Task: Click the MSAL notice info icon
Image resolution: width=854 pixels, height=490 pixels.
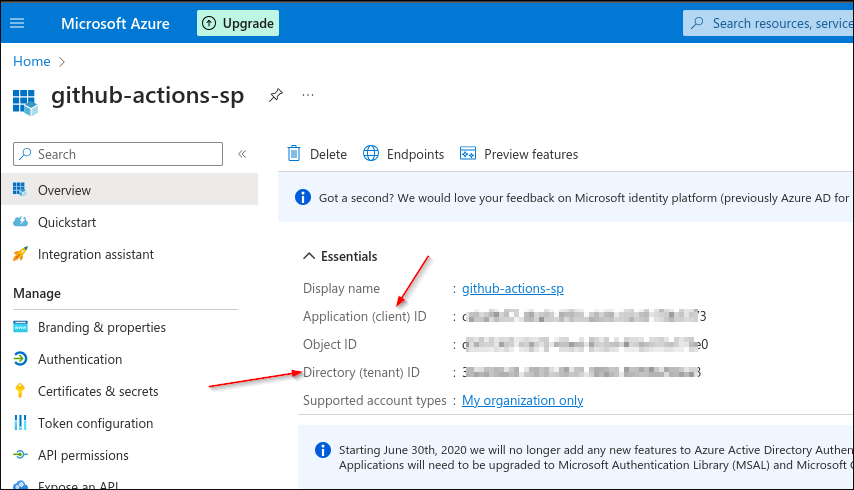Action: click(322, 450)
